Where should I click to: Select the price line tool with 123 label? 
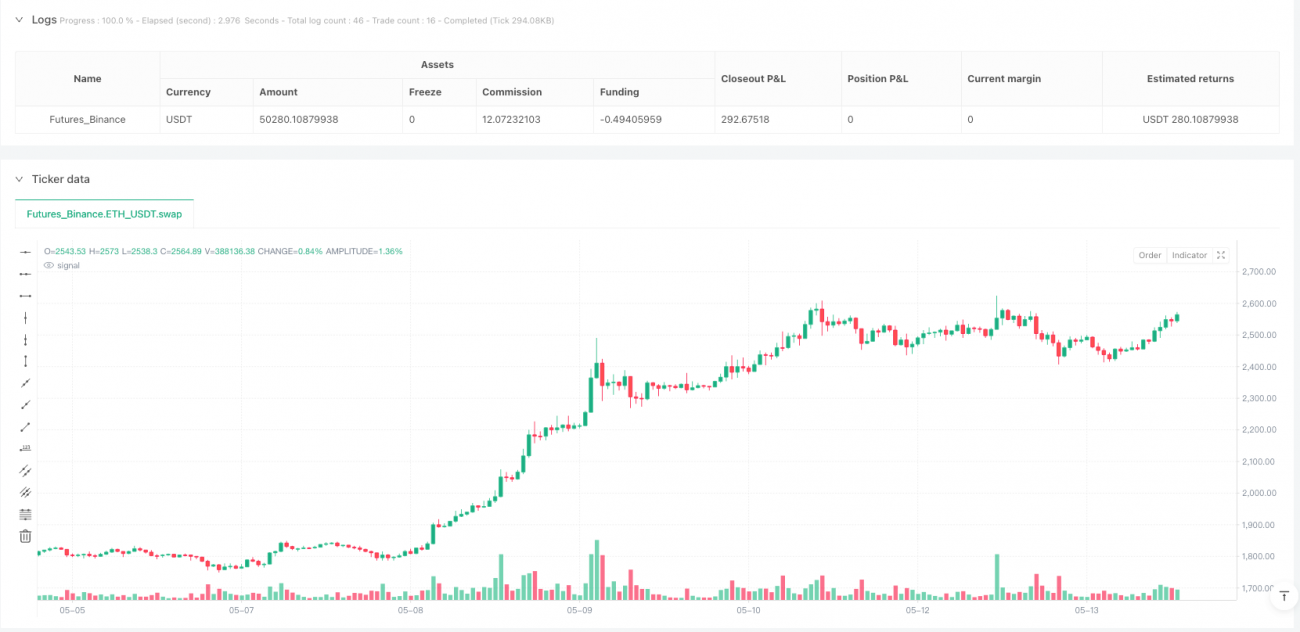(26, 448)
